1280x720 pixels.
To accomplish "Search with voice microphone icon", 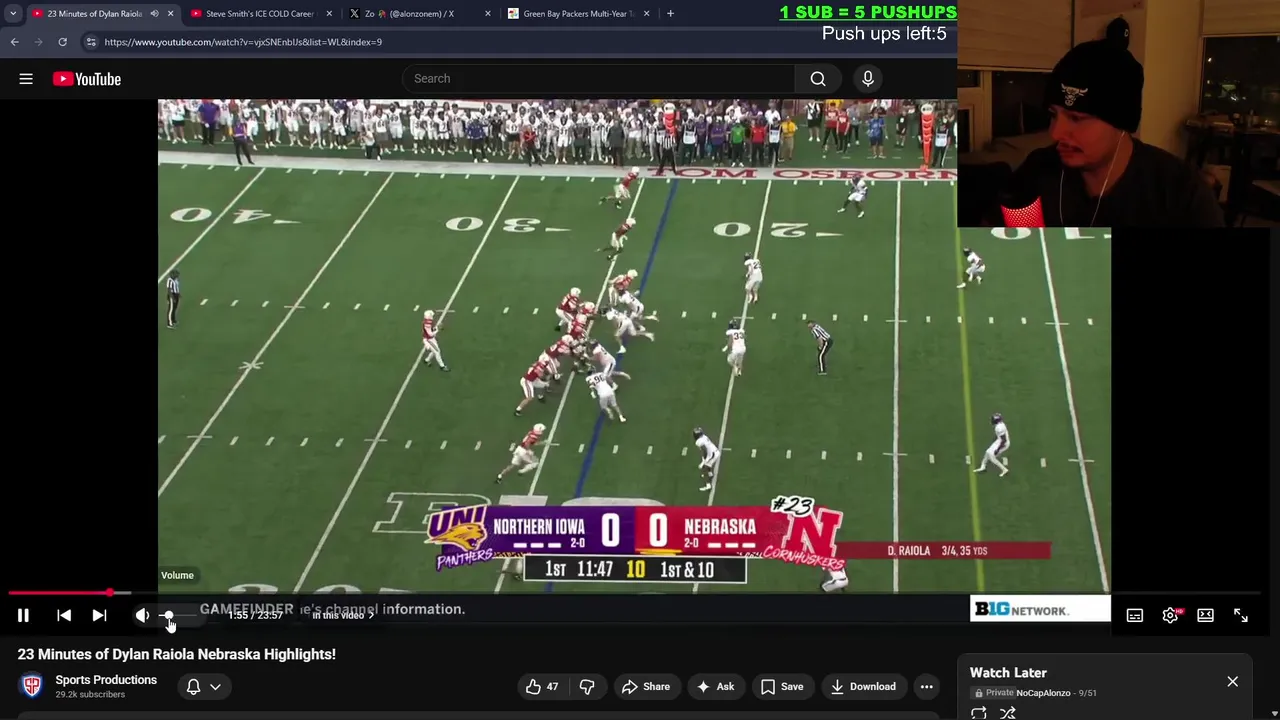I will 868,78.
